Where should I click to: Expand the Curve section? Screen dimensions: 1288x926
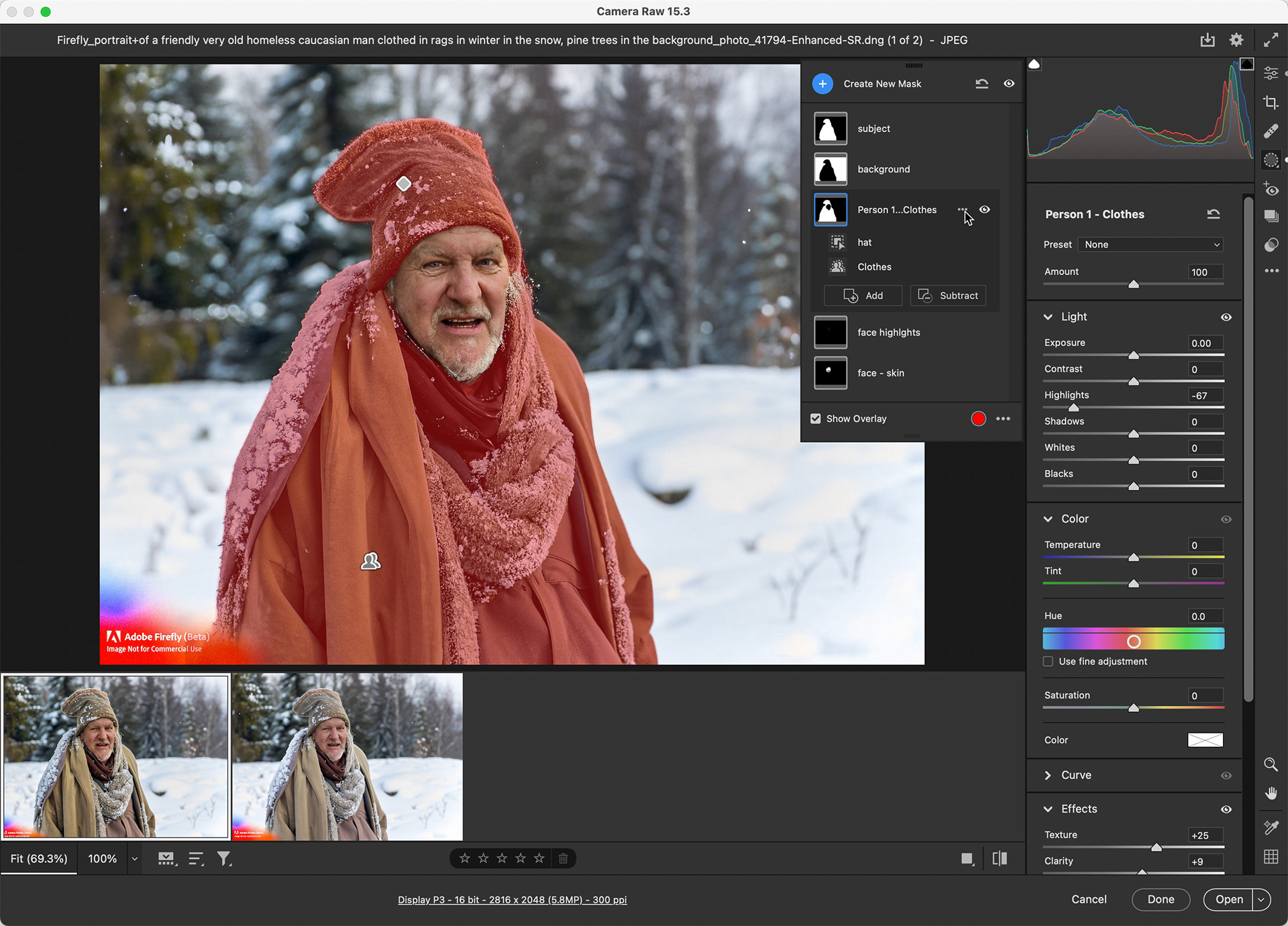[1049, 775]
